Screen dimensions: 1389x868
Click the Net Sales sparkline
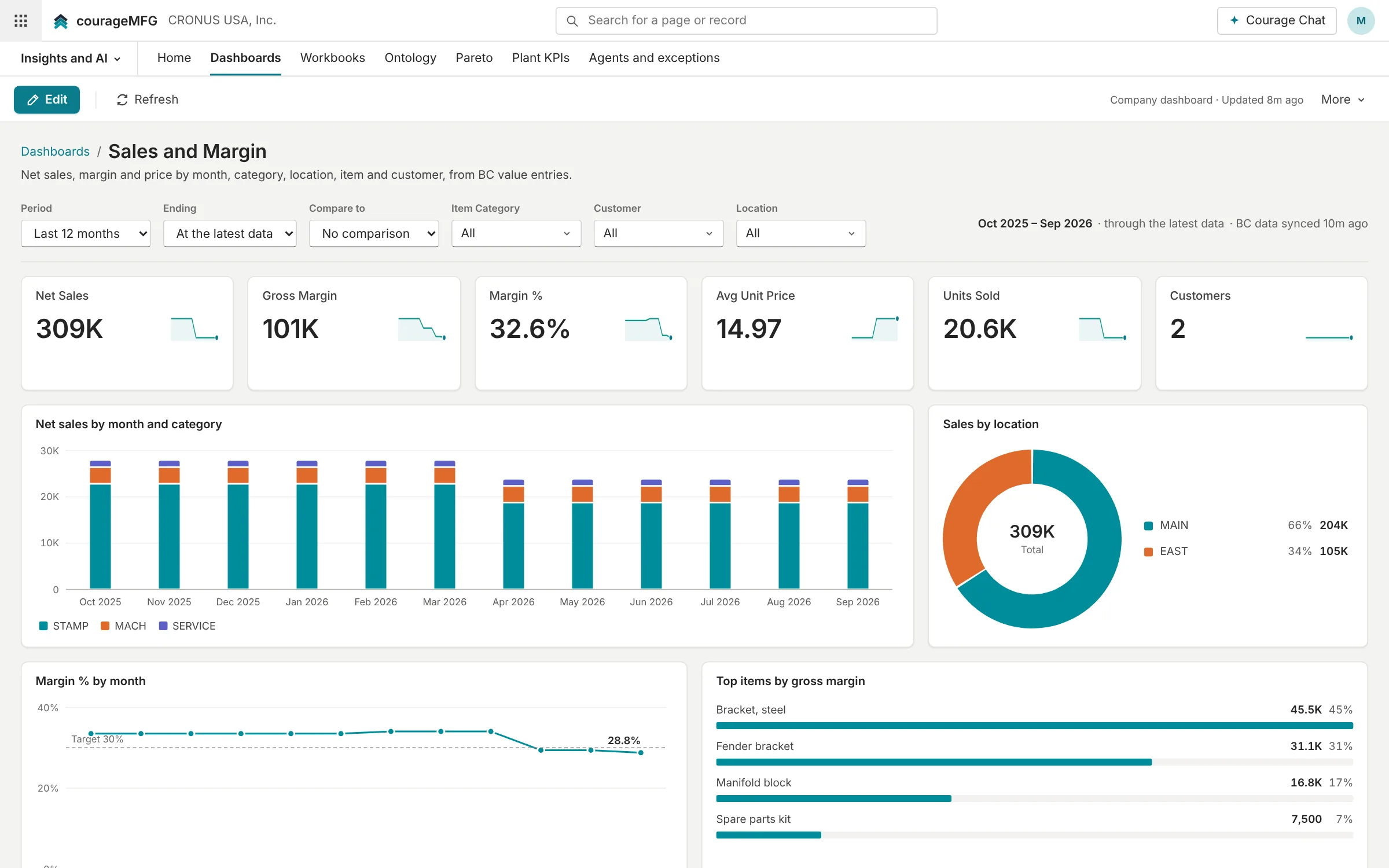pos(195,329)
